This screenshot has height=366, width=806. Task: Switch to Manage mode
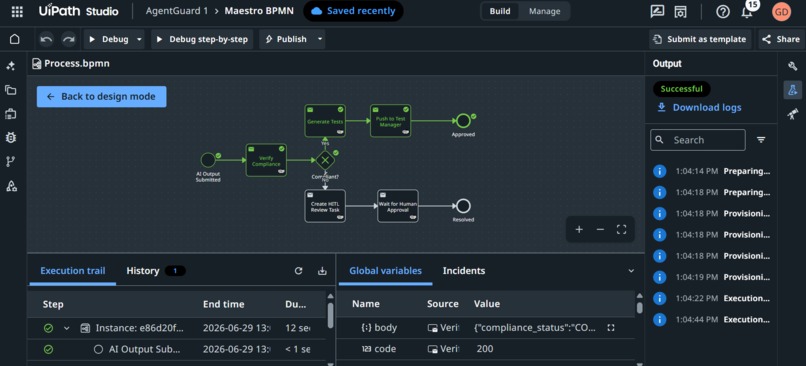pos(544,11)
